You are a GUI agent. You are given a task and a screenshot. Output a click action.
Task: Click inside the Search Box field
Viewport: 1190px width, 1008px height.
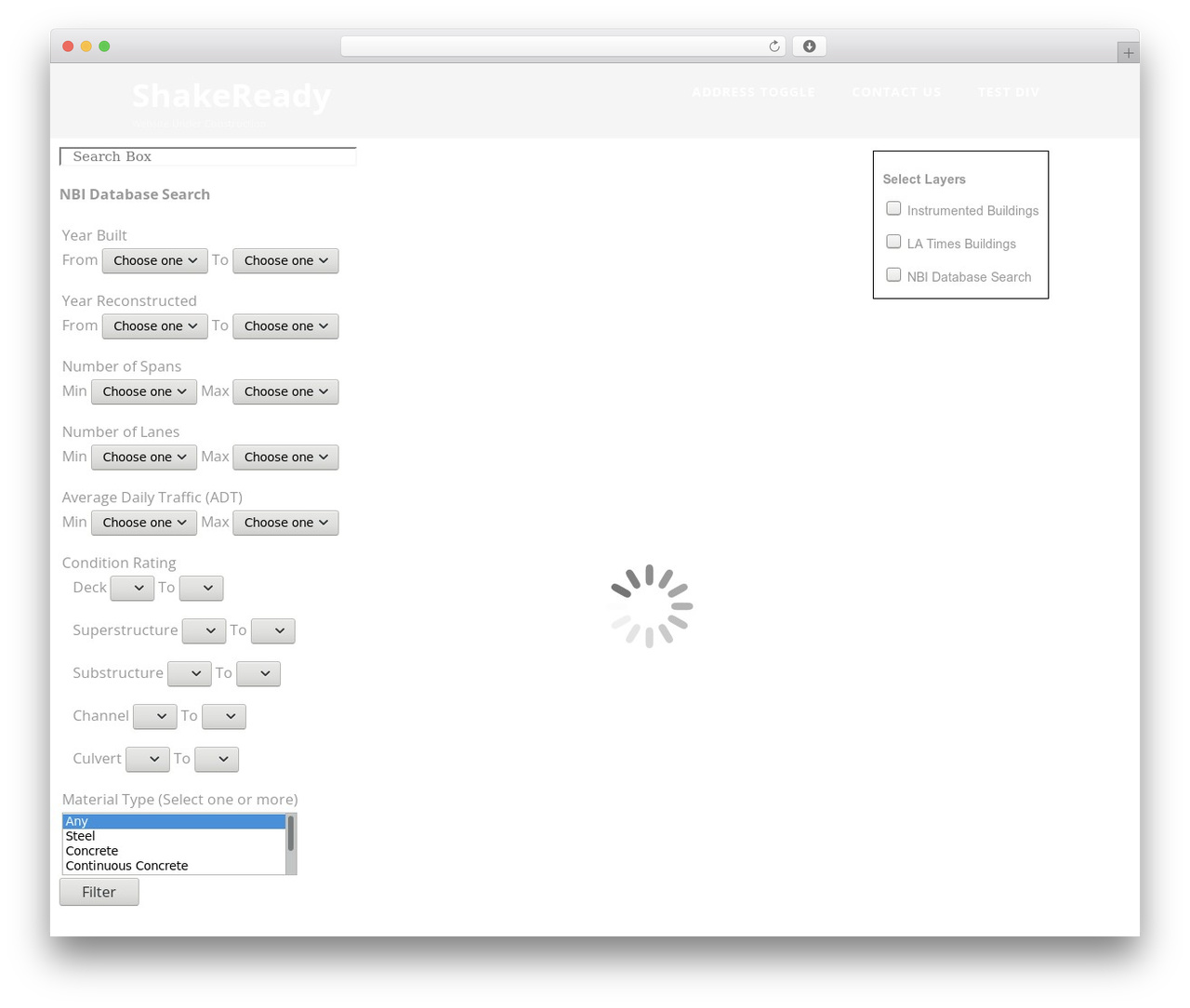tap(208, 156)
